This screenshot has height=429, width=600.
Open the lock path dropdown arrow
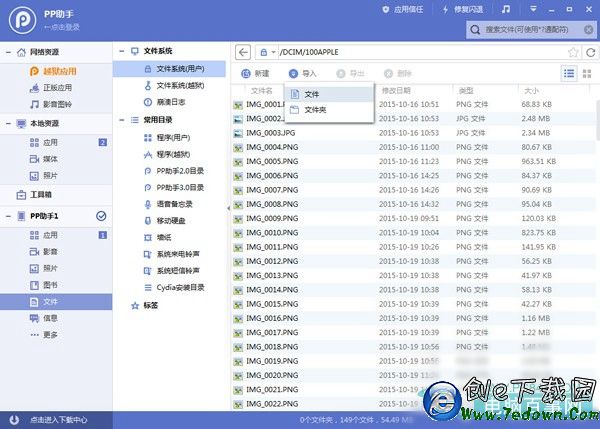point(273,52)
